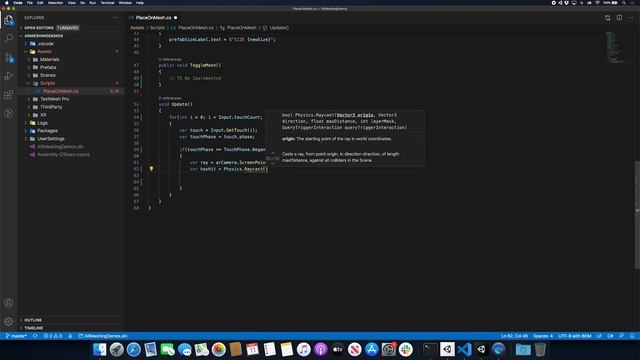Click the Scripts breadcrumb

coord(157,28)
